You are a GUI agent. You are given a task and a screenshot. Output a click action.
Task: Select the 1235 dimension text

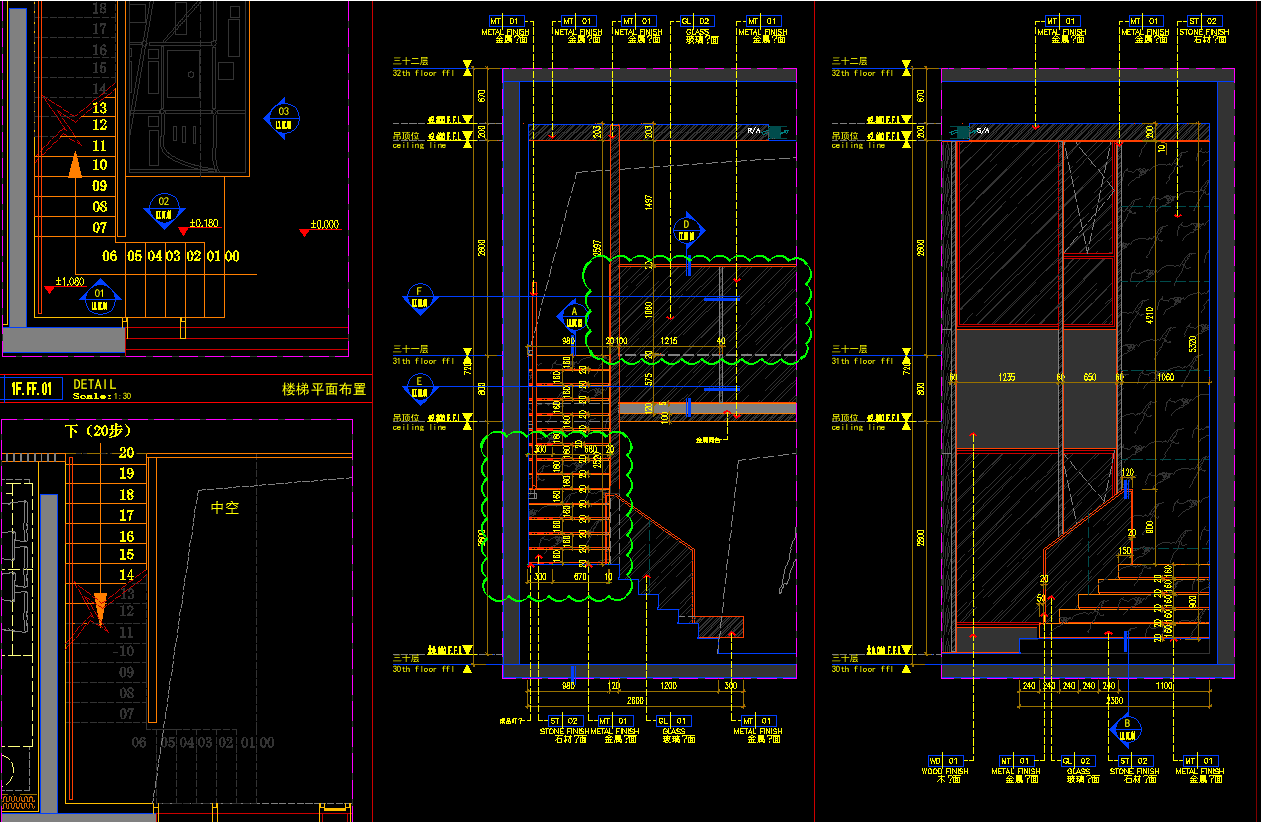coord(1007,377)
